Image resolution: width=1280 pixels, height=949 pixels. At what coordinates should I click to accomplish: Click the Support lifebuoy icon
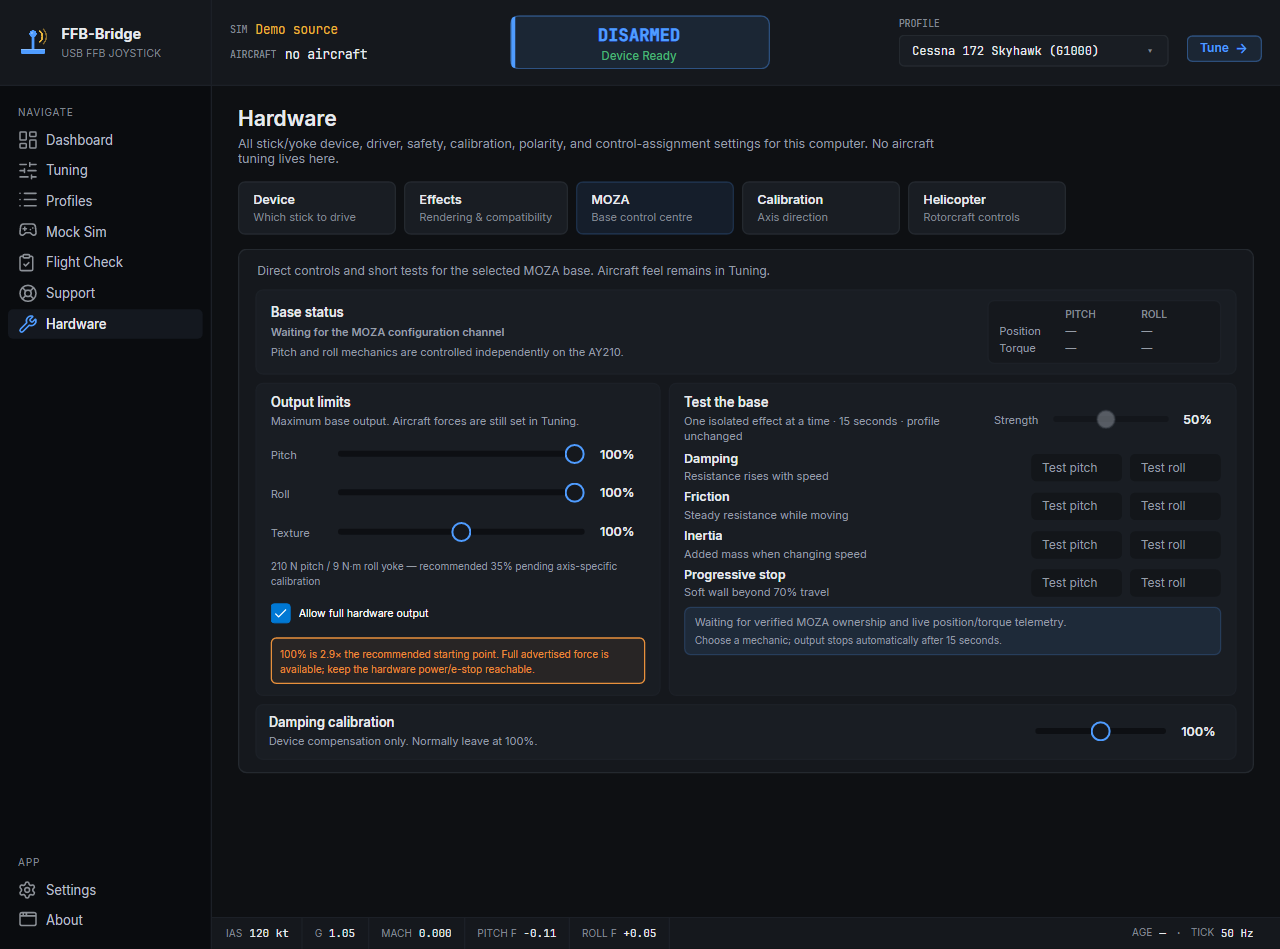coord(28,293)
